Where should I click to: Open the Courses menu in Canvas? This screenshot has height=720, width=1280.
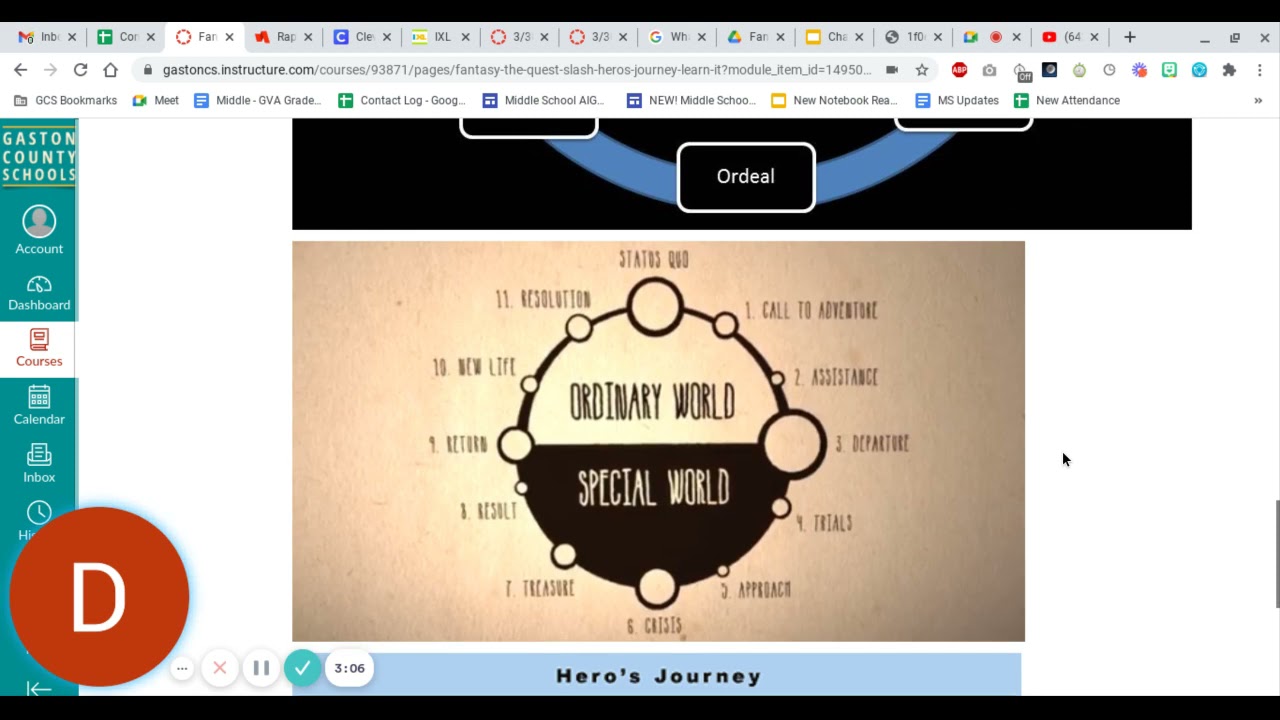39,349
